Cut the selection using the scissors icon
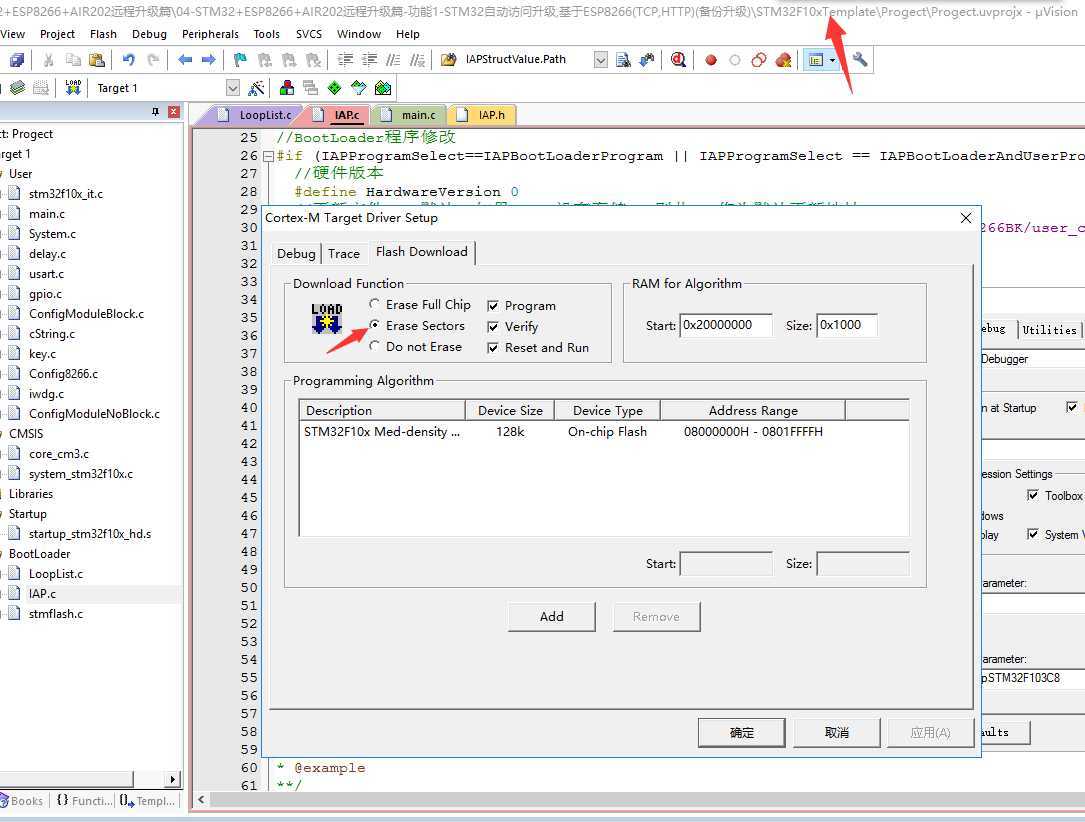Screen dimensions: 1085x822 (x=48, y=60)
